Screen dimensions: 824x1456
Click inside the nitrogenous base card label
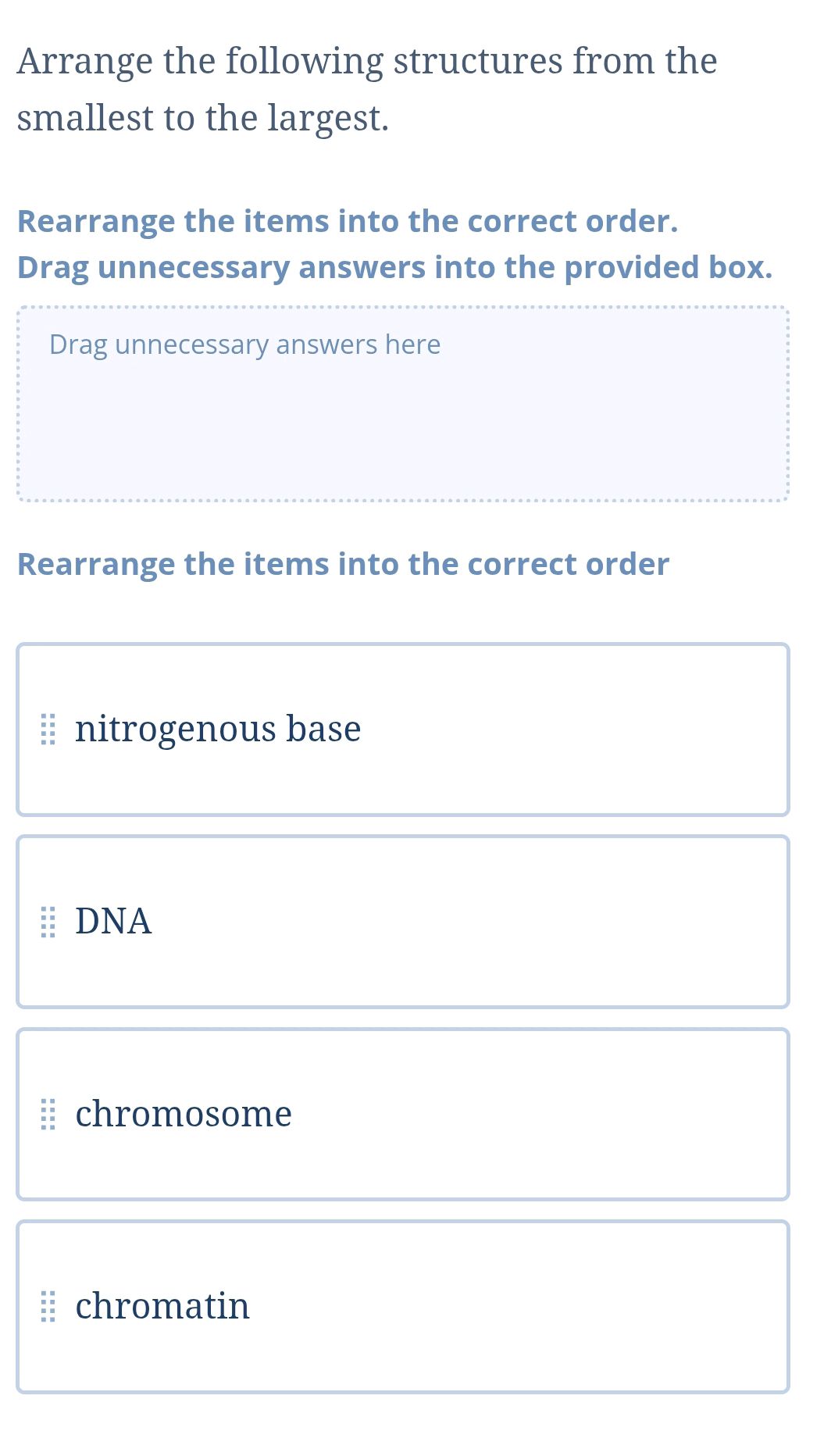tap(217, 729)
